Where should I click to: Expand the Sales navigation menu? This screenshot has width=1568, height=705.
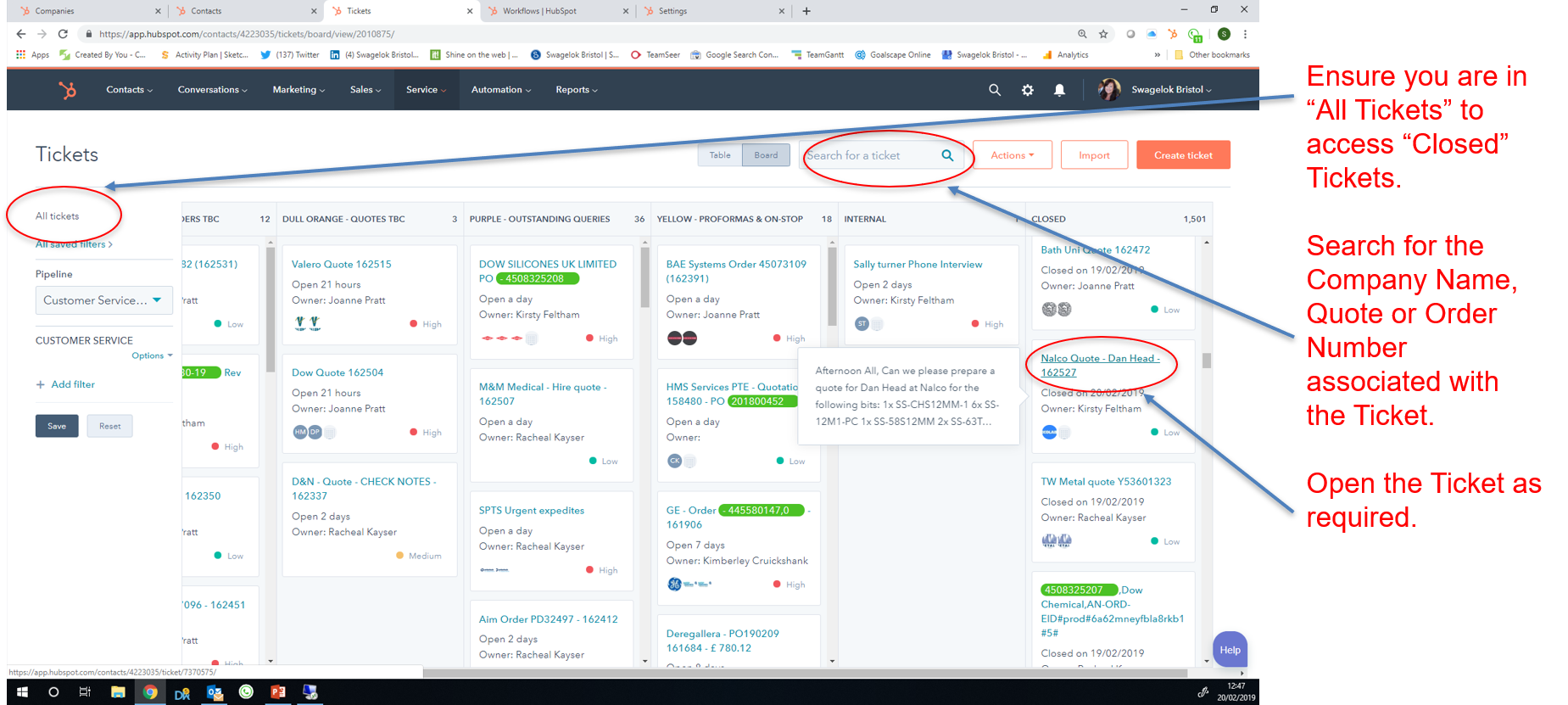pyautogui.click(x=365, y=90)
